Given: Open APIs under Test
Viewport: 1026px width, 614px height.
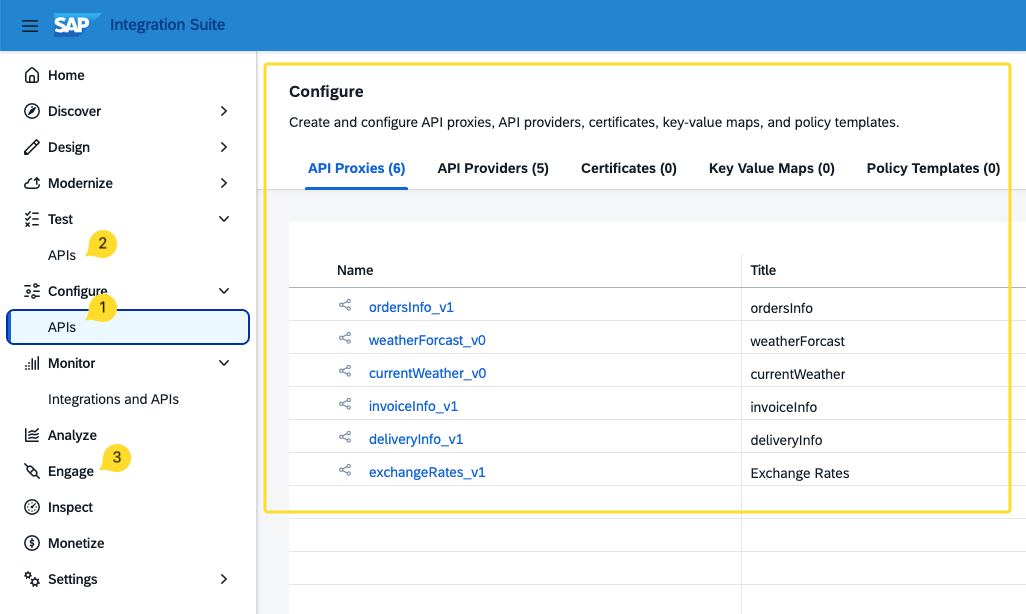Looking at the screenshot, I should point(62,255).
